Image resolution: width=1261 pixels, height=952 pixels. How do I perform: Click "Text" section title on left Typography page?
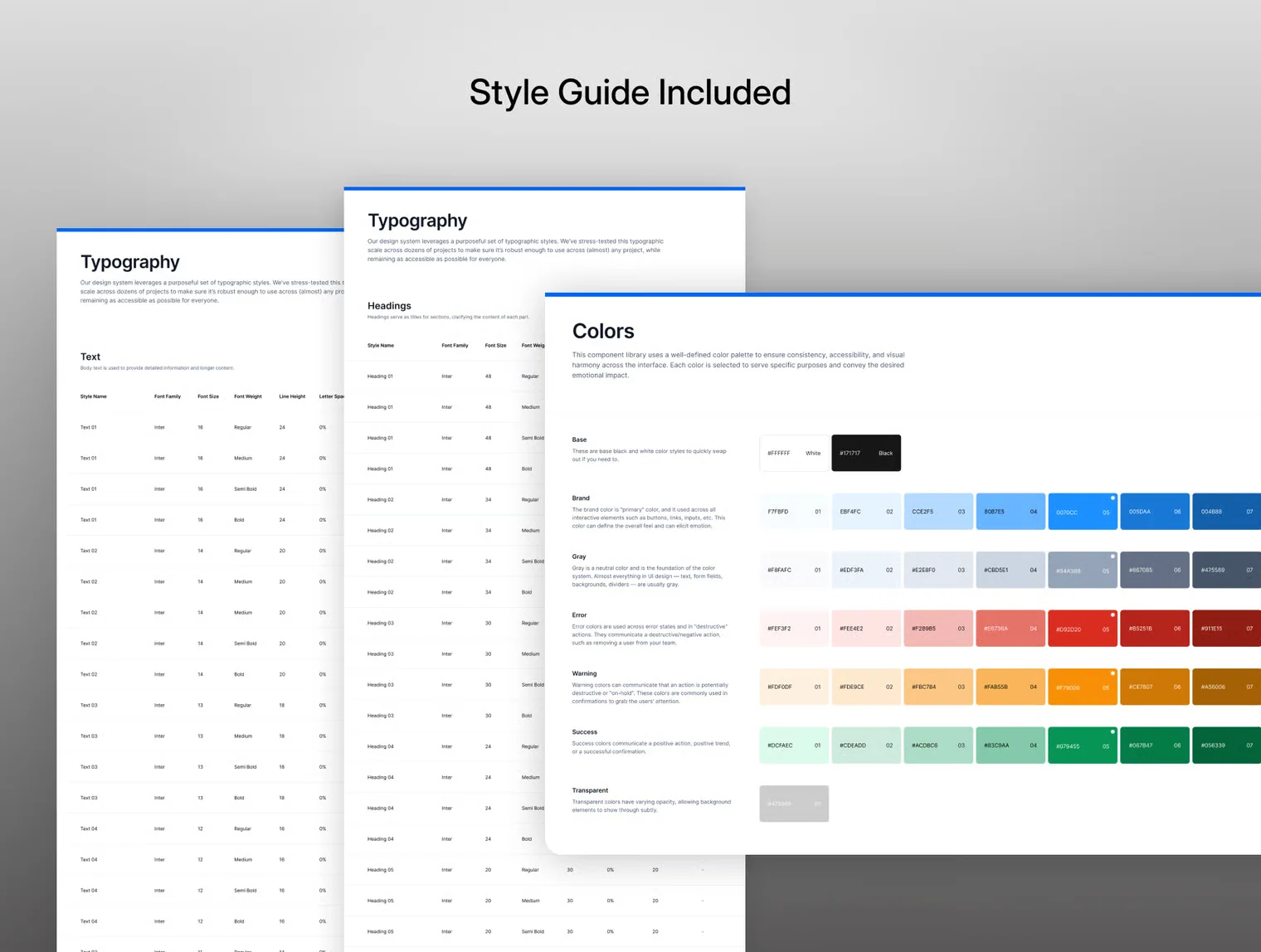click(x=90, y=357)
